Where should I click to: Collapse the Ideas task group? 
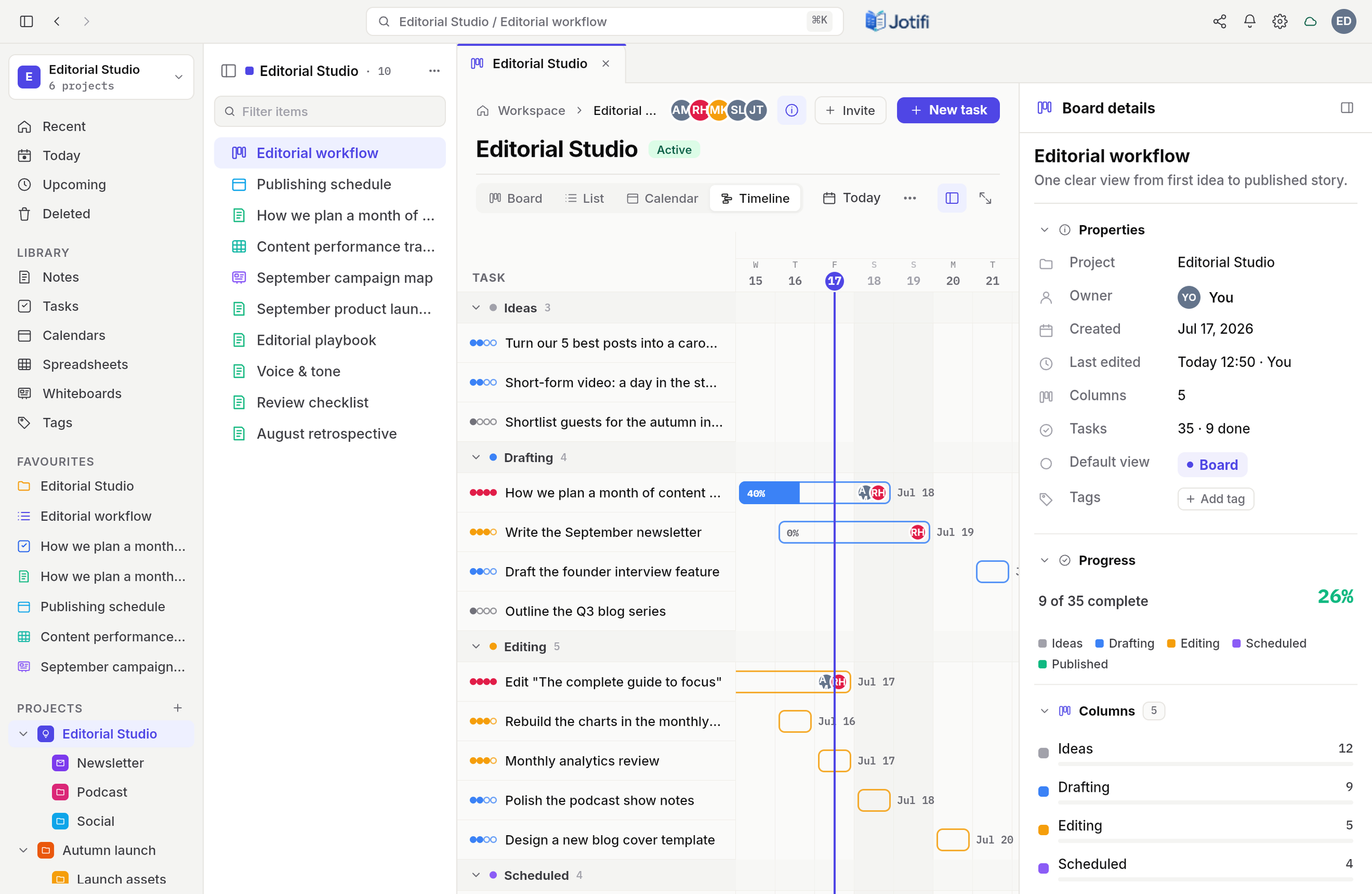click(476, 308)
